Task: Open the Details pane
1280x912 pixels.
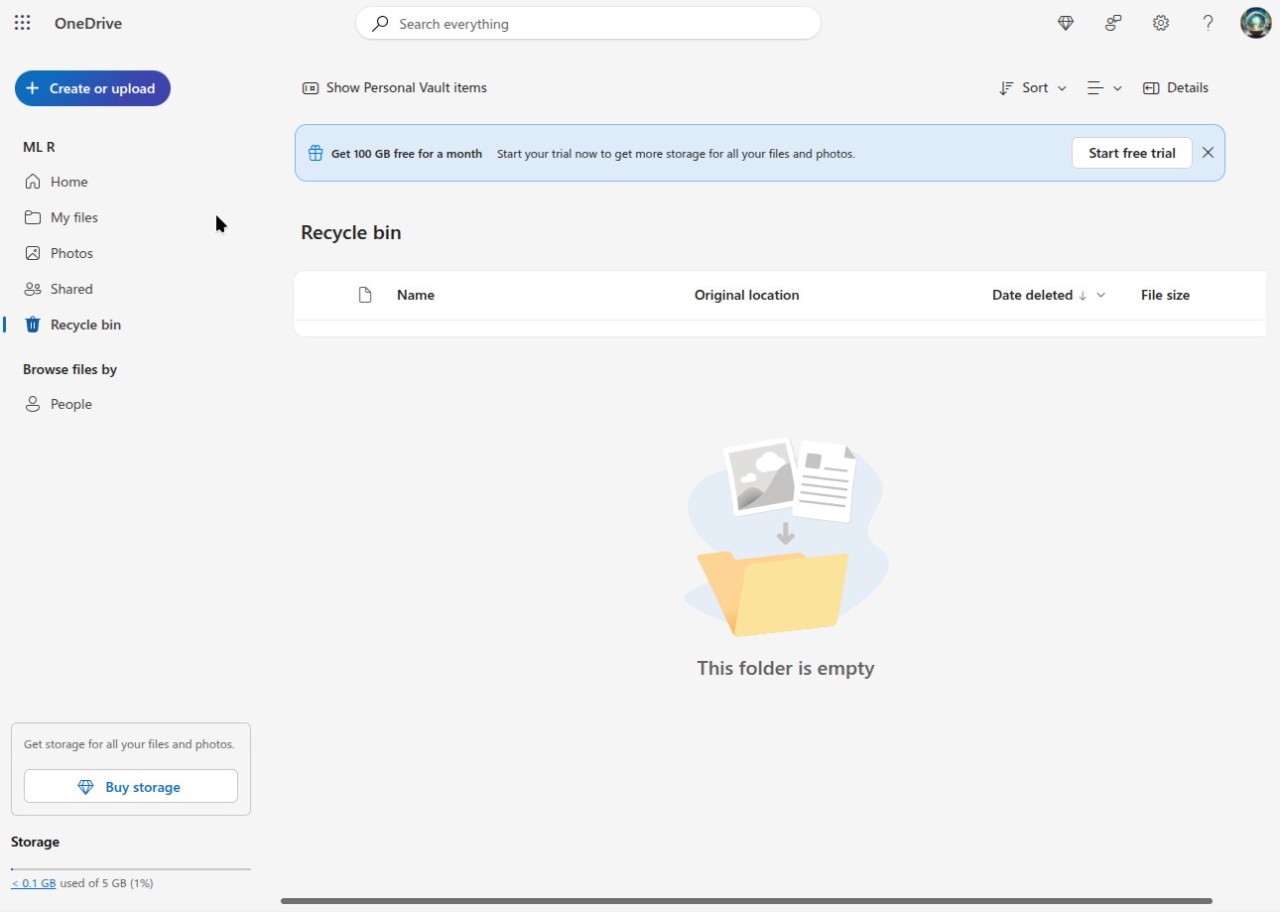Action: click(1176, 87)
